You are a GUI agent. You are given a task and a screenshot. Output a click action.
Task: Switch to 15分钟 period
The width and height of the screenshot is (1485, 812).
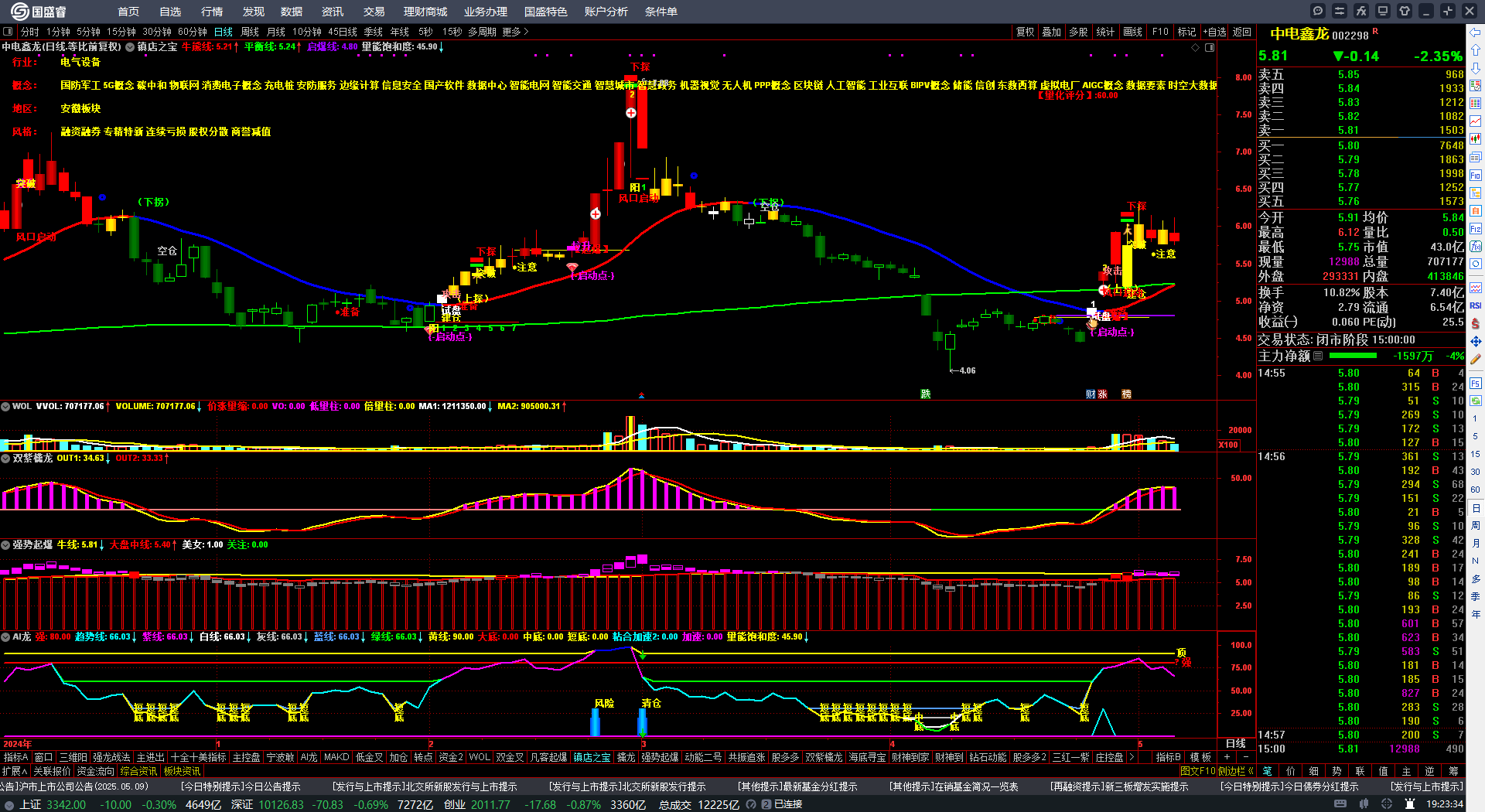(121, 32)
